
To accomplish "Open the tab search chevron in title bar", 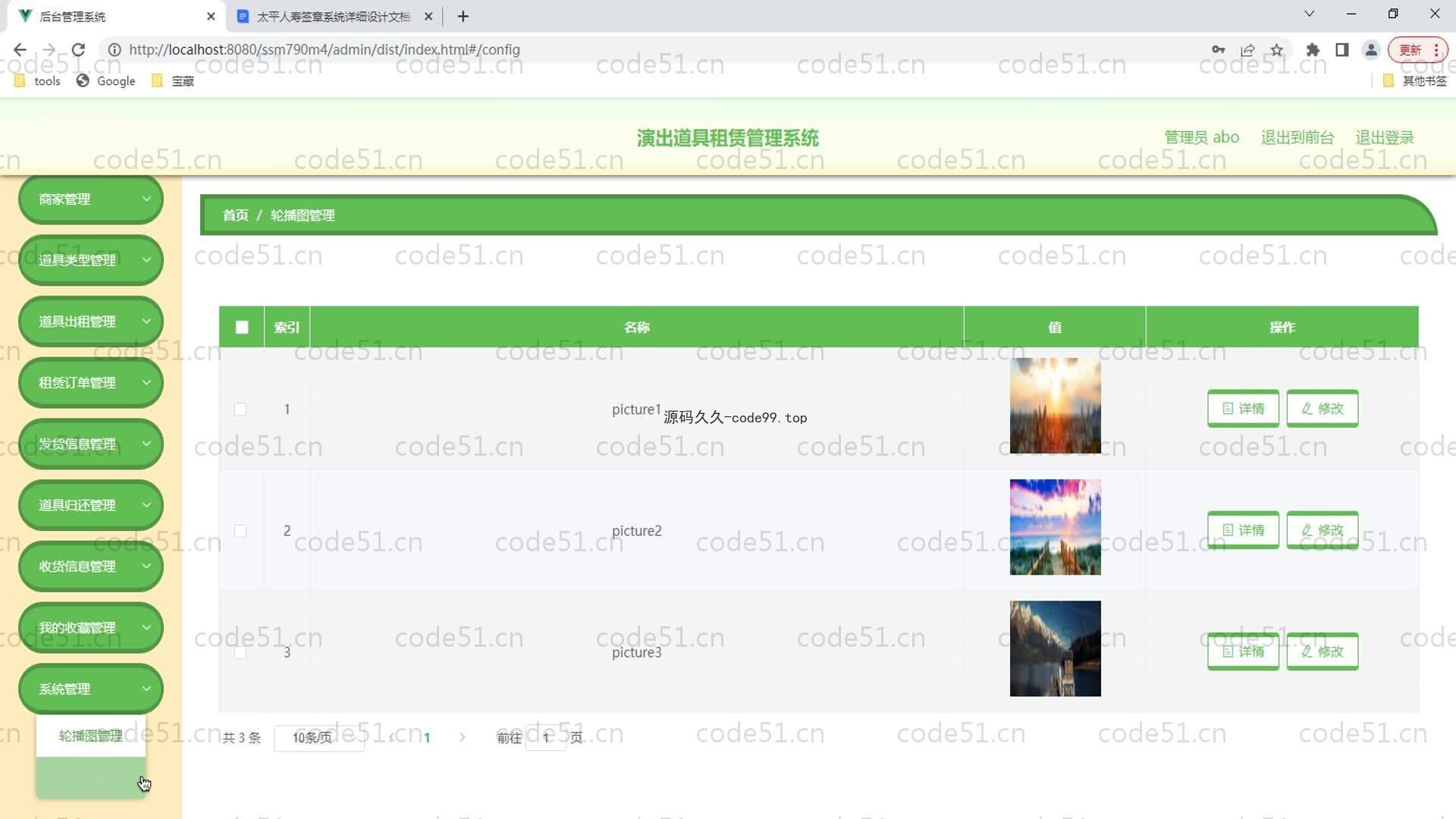I will 1309,14.
